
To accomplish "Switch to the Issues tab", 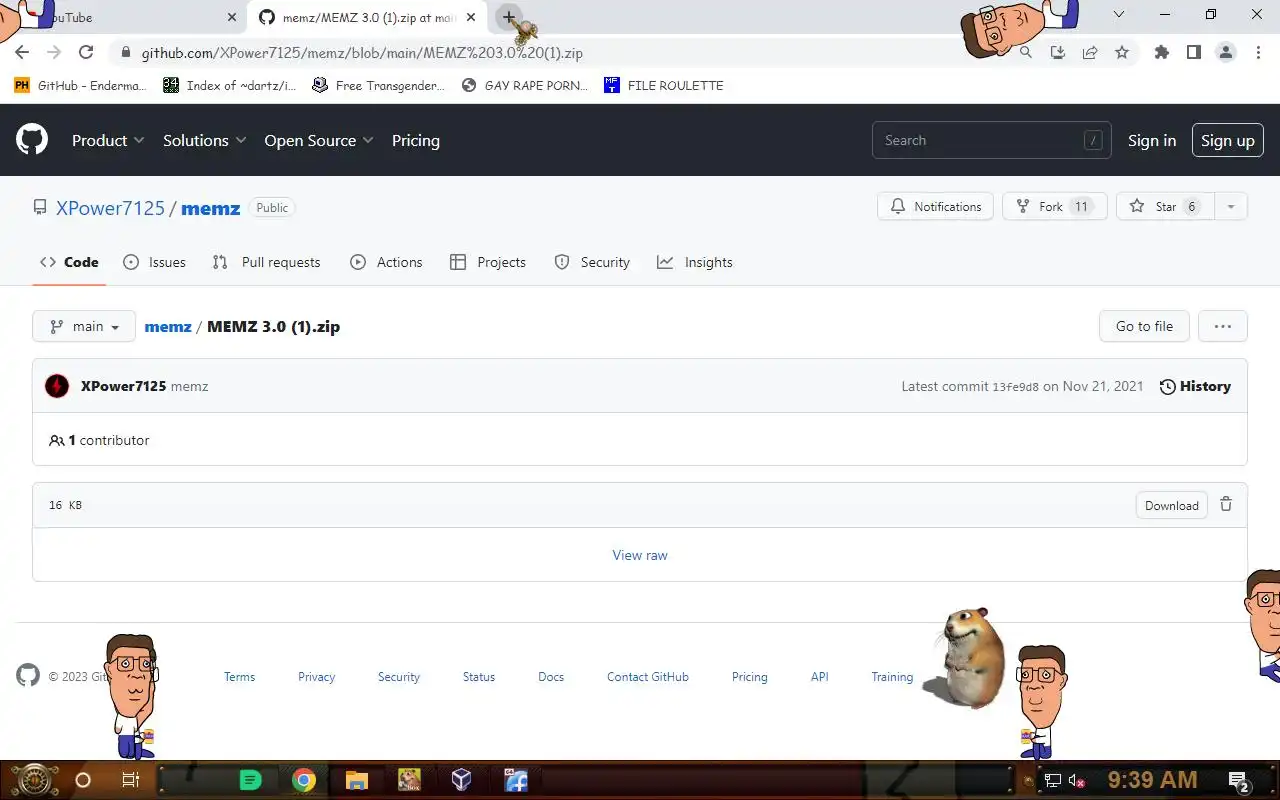I will point(154,262).
